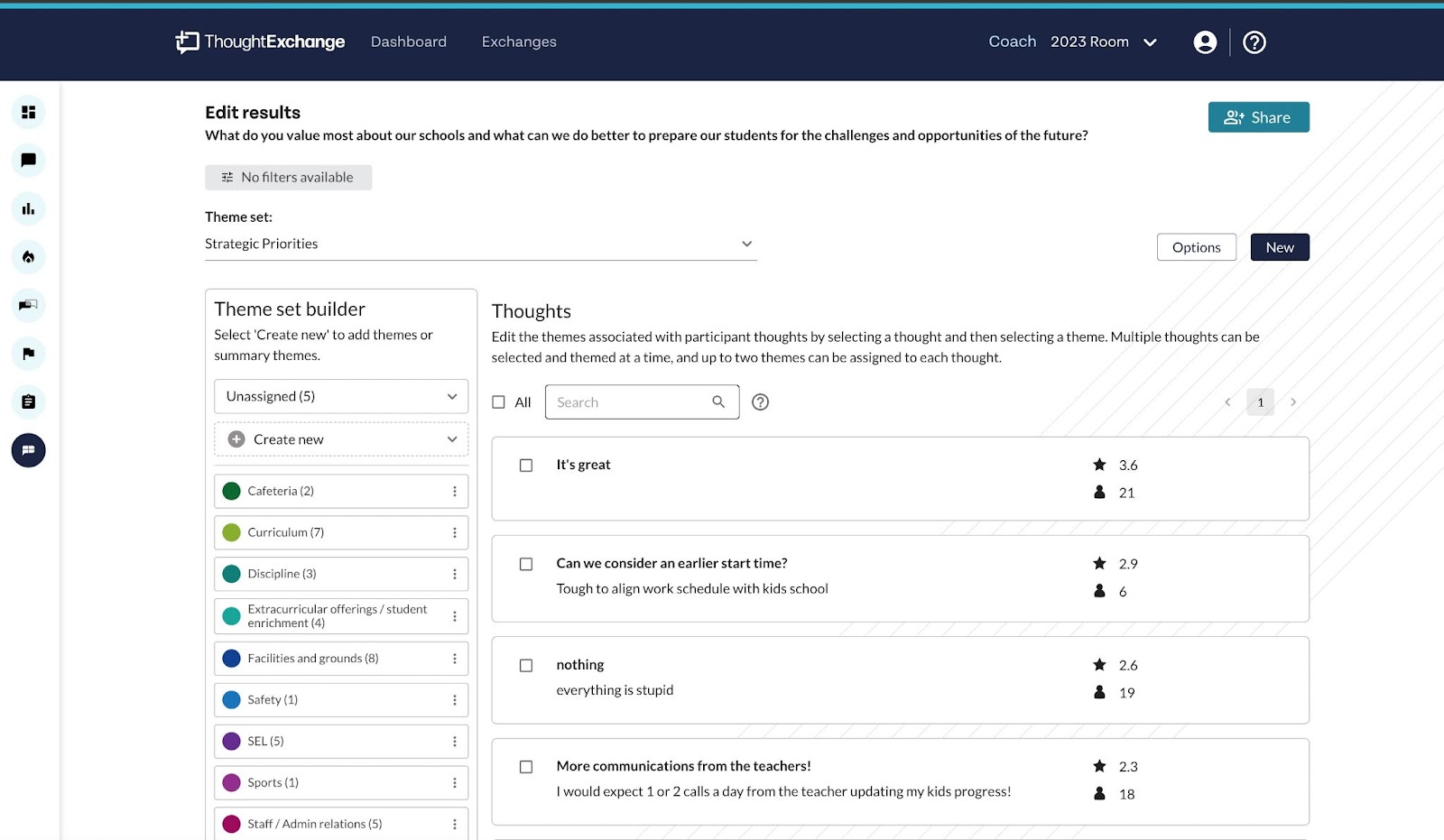The image size is (1444, 840).
Task: Open the Safety theme options menu
Action: click(455, 700)
